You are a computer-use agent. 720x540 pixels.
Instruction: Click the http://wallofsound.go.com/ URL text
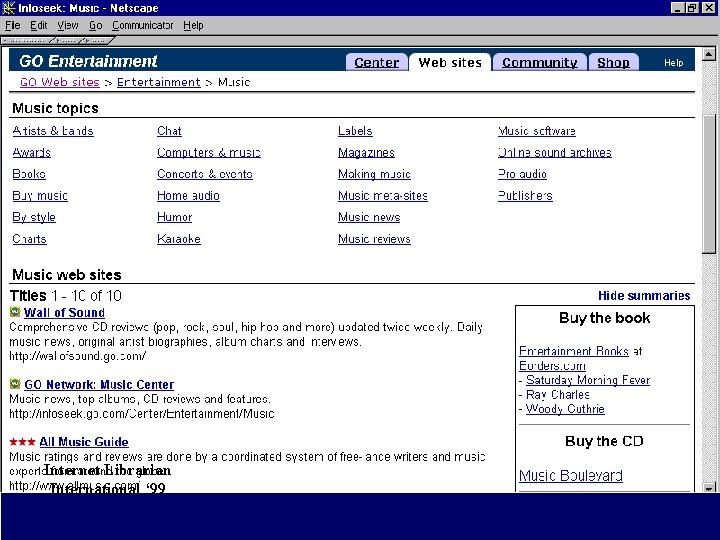(x=78, y=356)
